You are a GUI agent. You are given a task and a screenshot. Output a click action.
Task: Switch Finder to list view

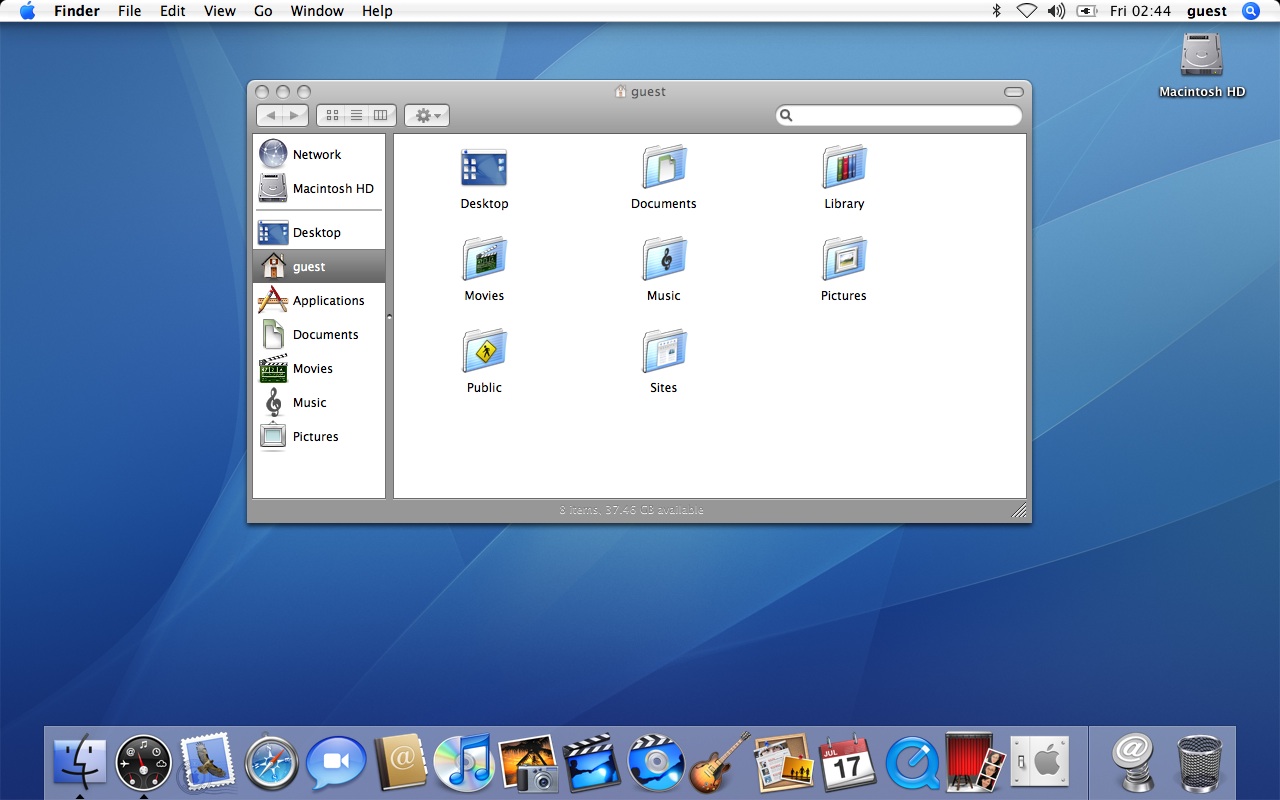point(356,116)
